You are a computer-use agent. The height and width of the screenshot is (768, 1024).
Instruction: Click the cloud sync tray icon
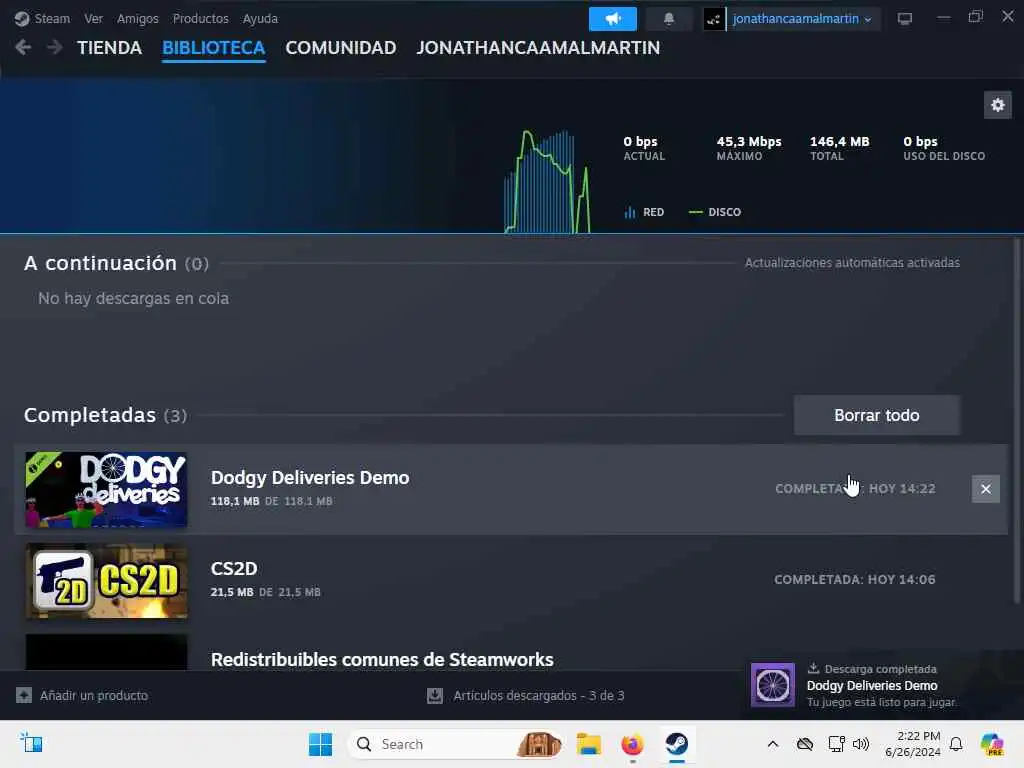point(805,744)
